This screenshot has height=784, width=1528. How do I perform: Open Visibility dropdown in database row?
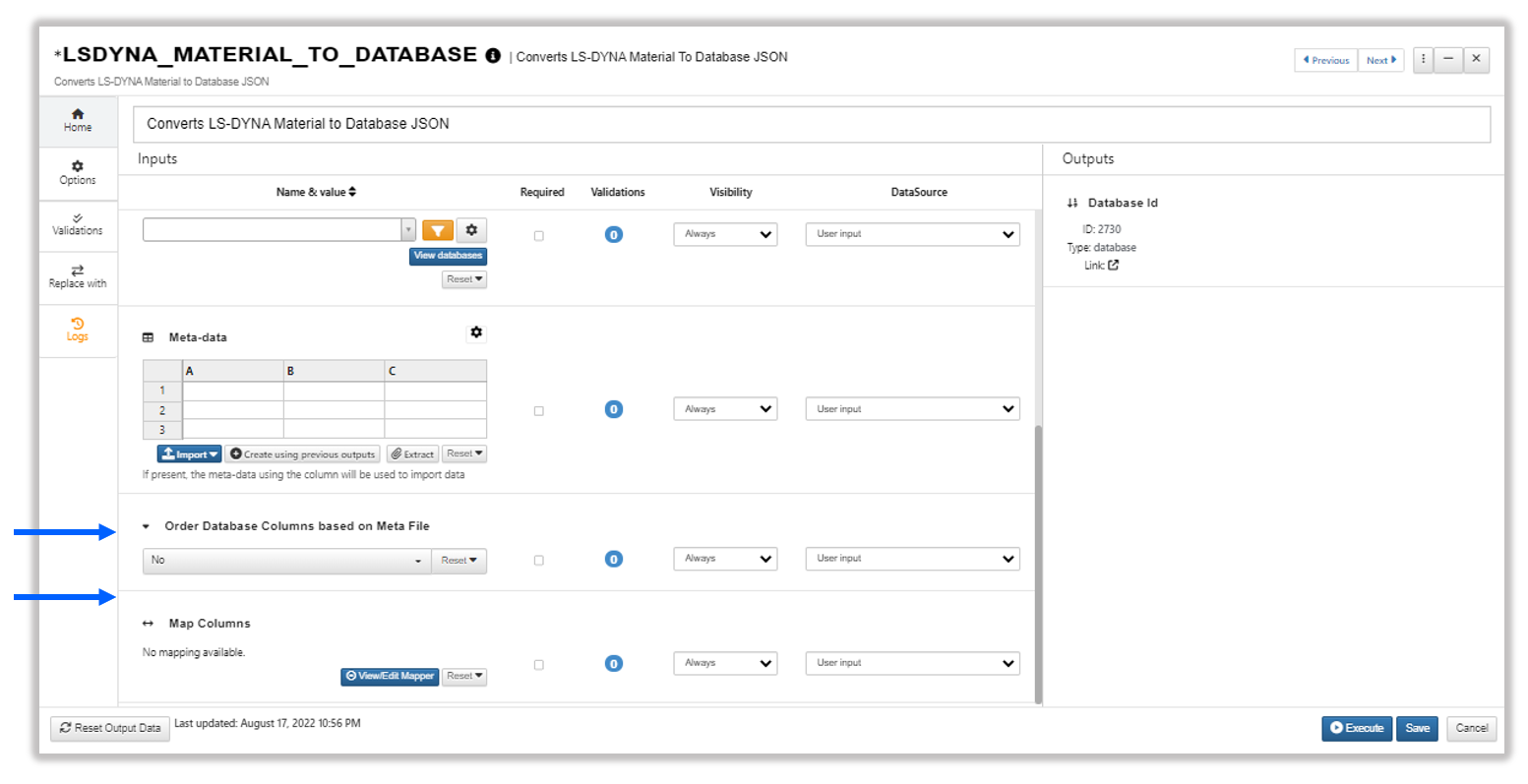725,234
